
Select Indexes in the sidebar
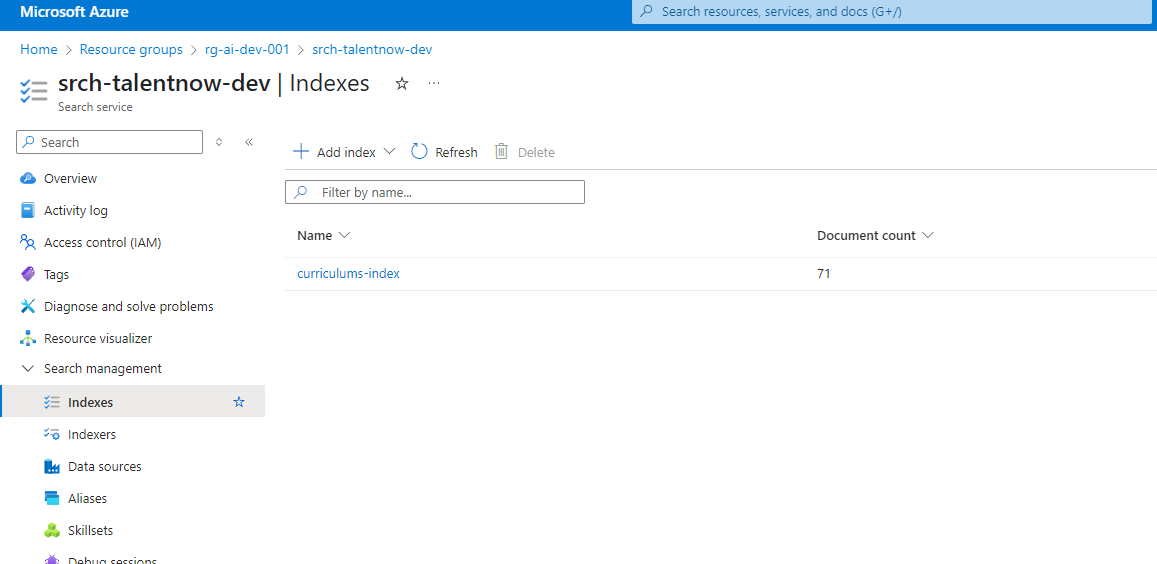click(x=133, y=402)
